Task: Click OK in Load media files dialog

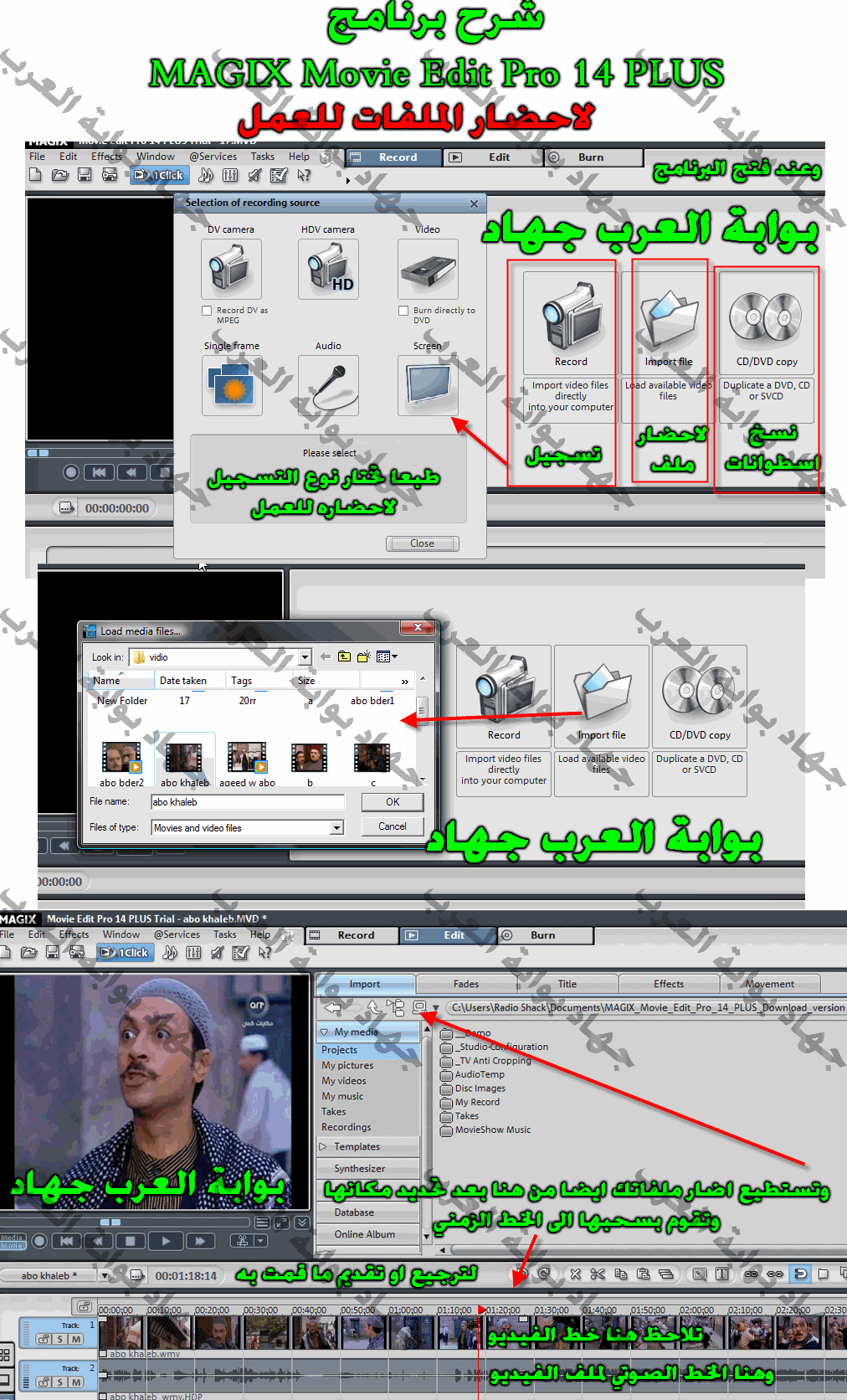Action: coord(393,802)
